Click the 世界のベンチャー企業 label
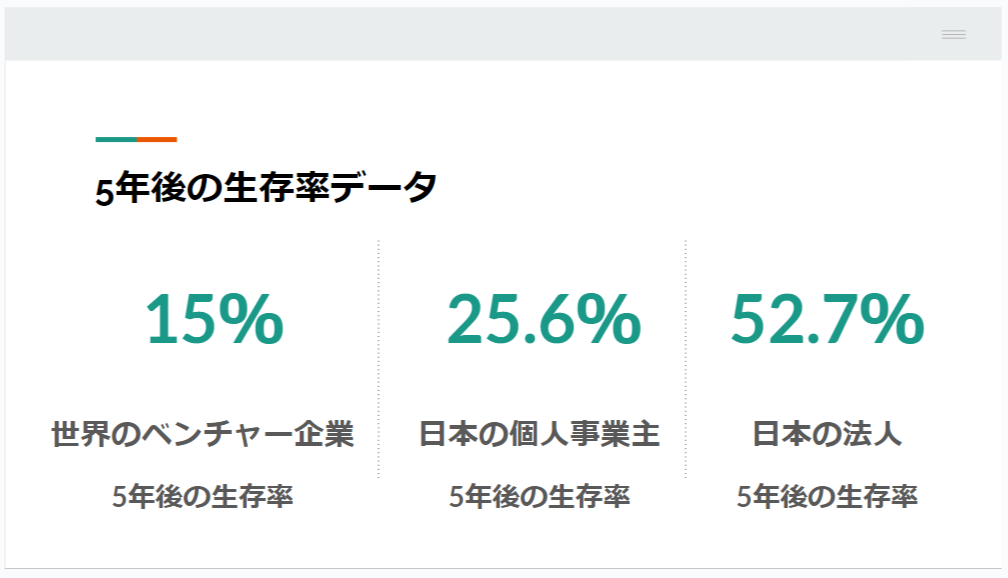This screenshot has width=1008, height=578. [202, 435]
